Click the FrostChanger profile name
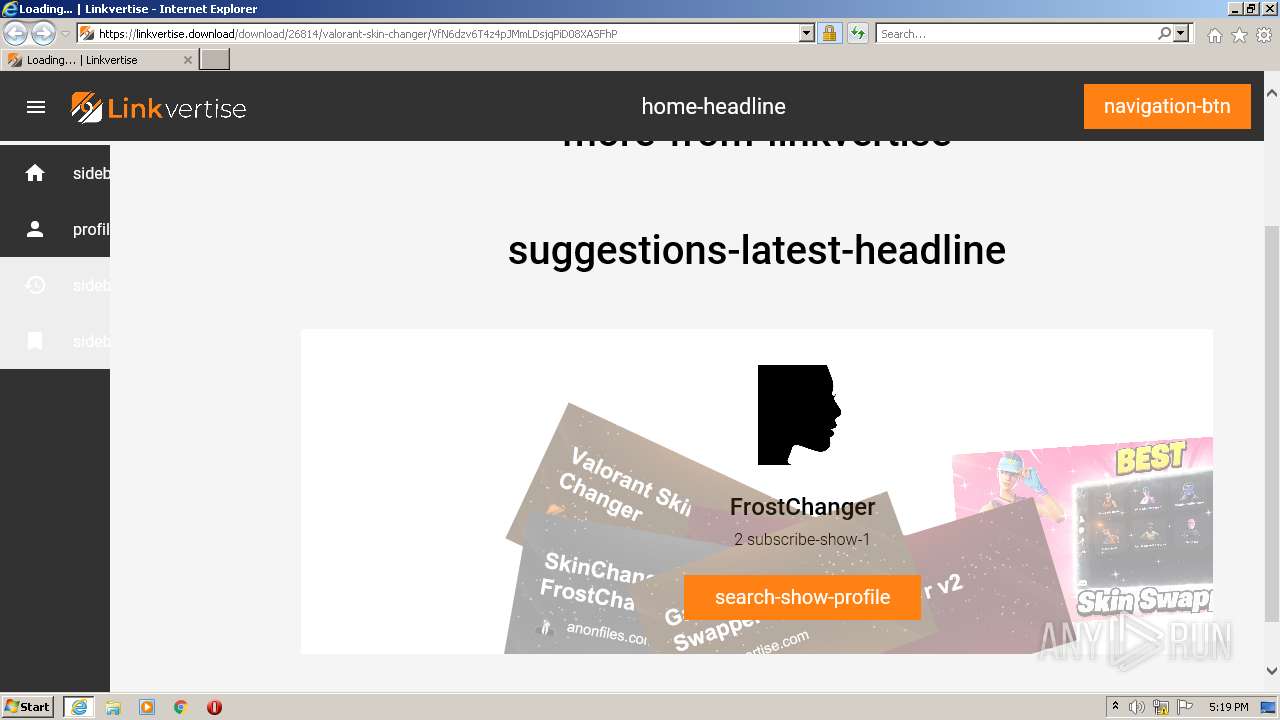Screen dimensions: 1280x720 [802, 507]
